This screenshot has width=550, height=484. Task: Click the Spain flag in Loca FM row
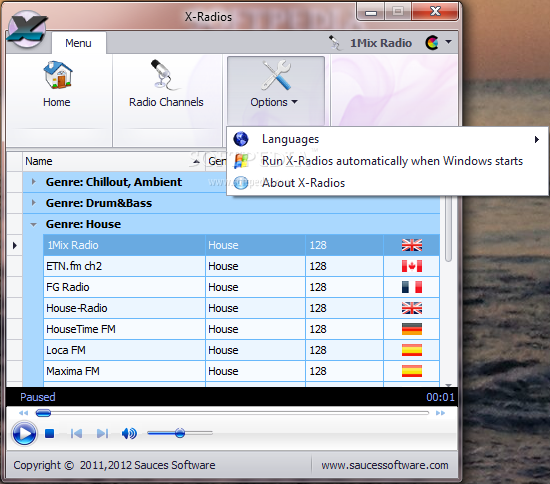[412, 350]
